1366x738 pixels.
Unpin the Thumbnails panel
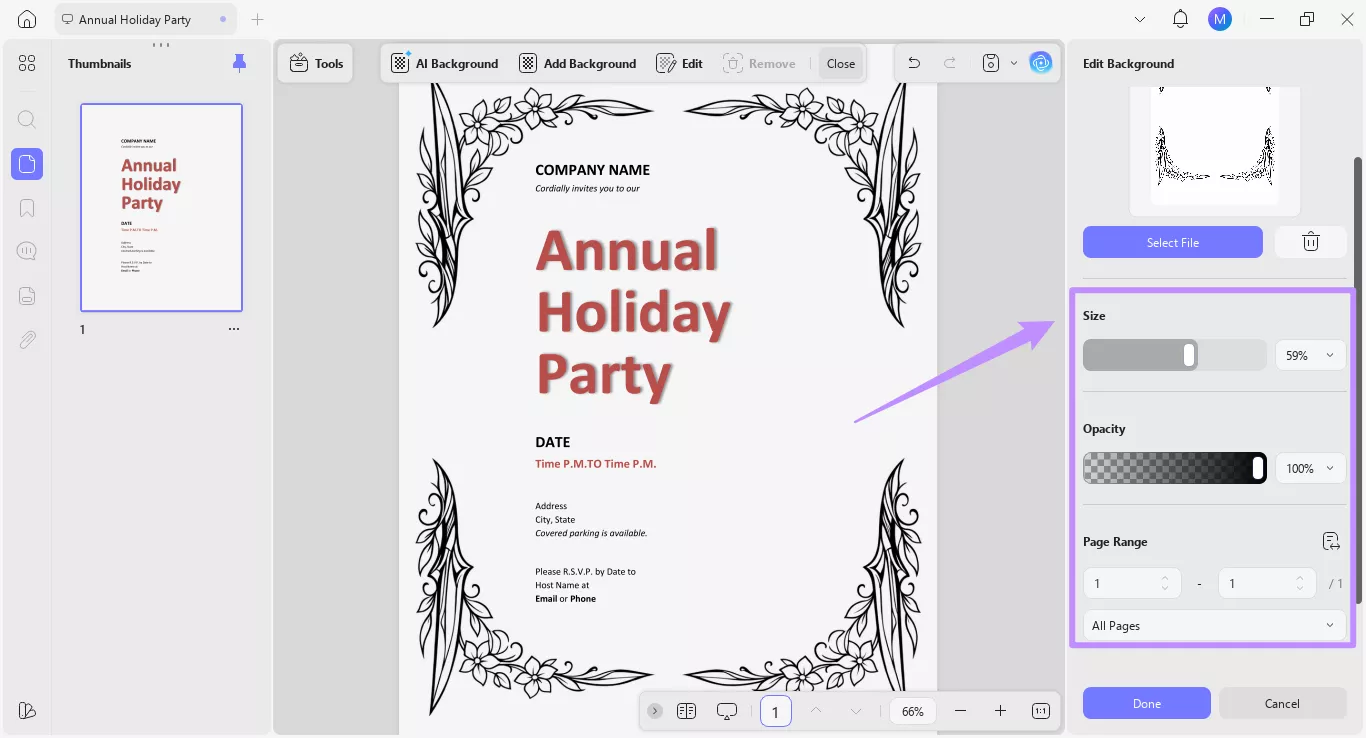point(239,62)
